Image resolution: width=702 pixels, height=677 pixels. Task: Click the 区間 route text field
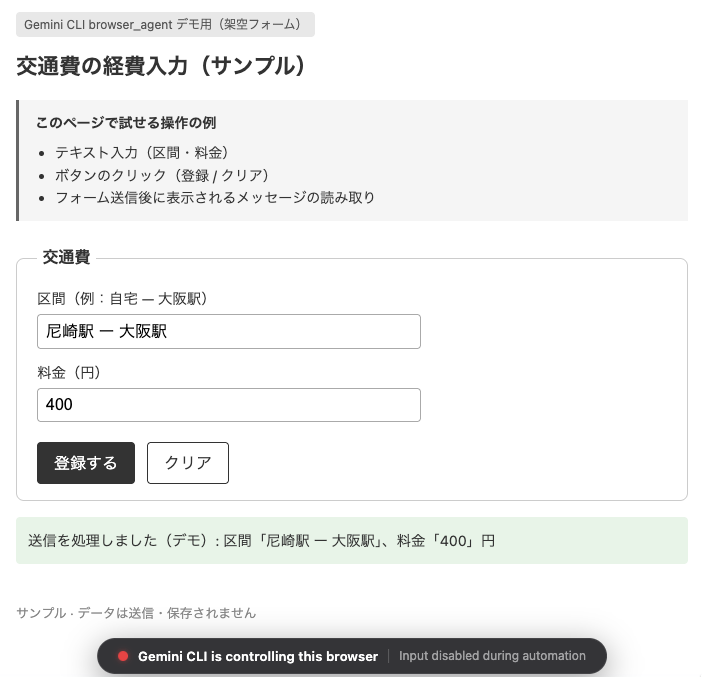click(x=228, y=332)
